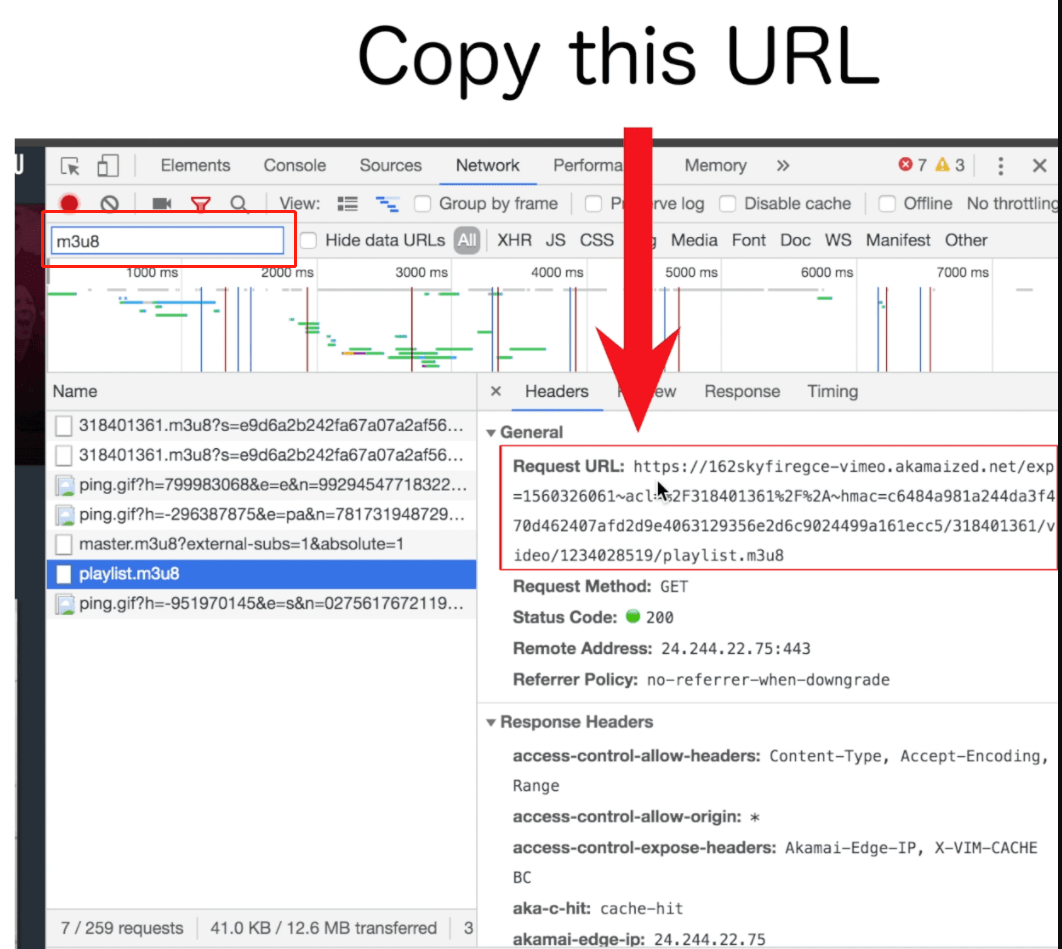Enable Group by frame checkbox
The height and width of the screenshot is (949, 1062).
(x=423, y=203)
